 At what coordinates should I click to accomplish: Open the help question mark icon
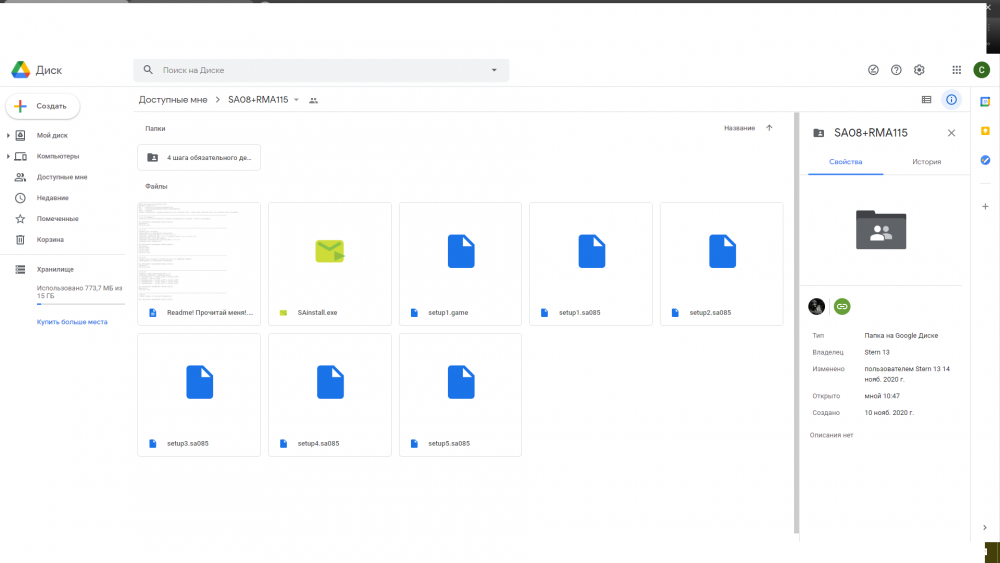pos(896,70)
